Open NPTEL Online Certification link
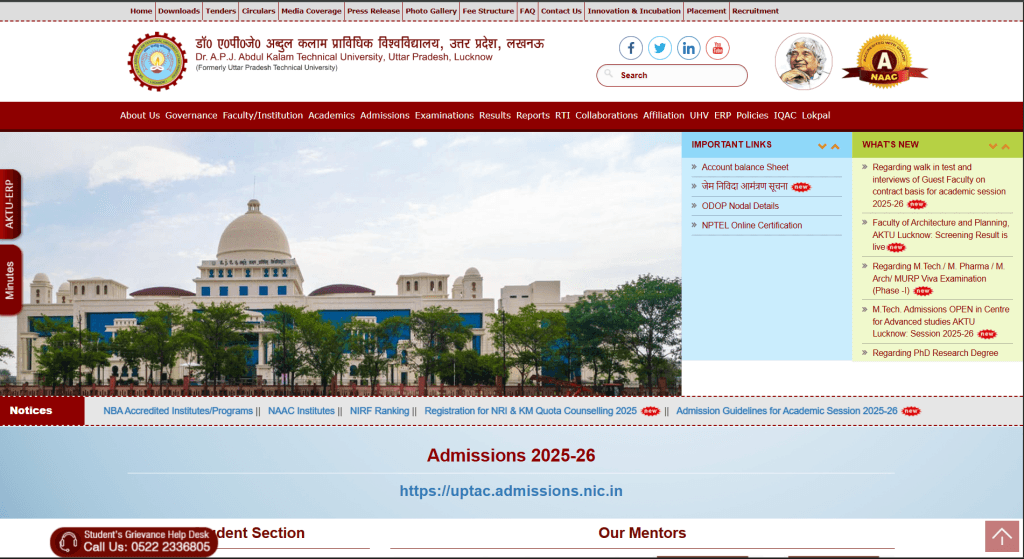The height and width of the screenshot is (559, 1024). pyautogui.click(x=752, y=225)
